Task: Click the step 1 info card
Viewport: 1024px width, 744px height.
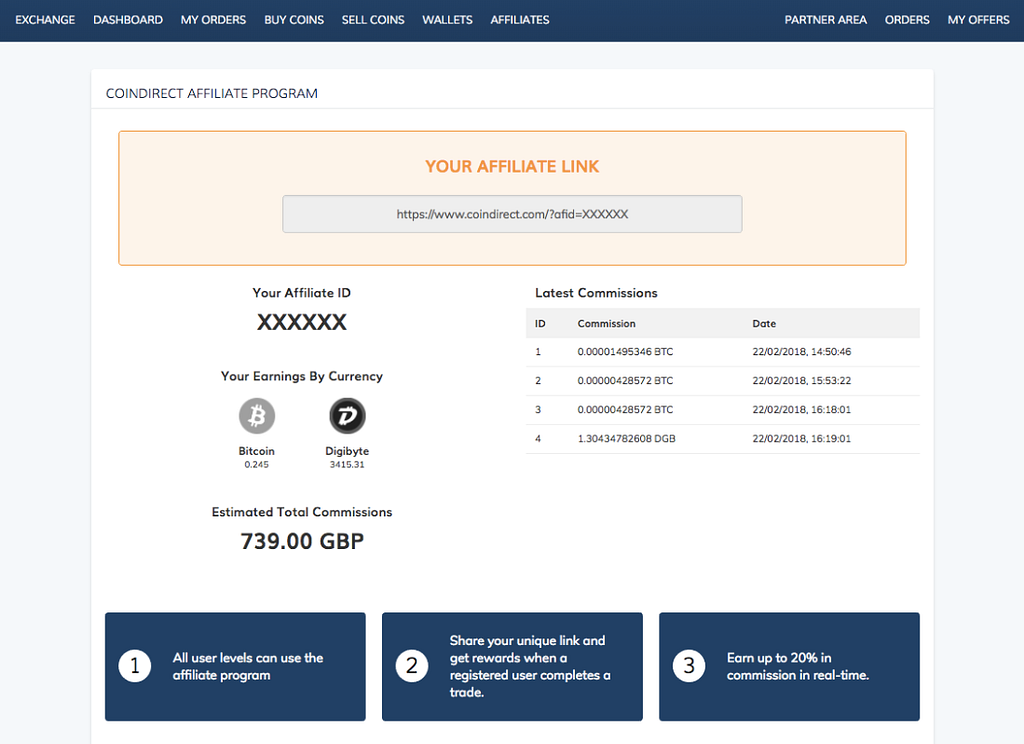Action: coord(235,666)
